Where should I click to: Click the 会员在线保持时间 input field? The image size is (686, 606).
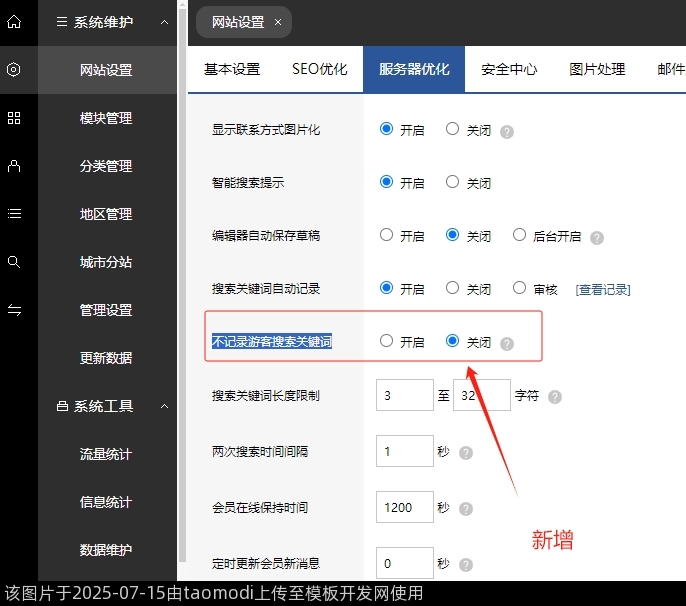point(404,507)
